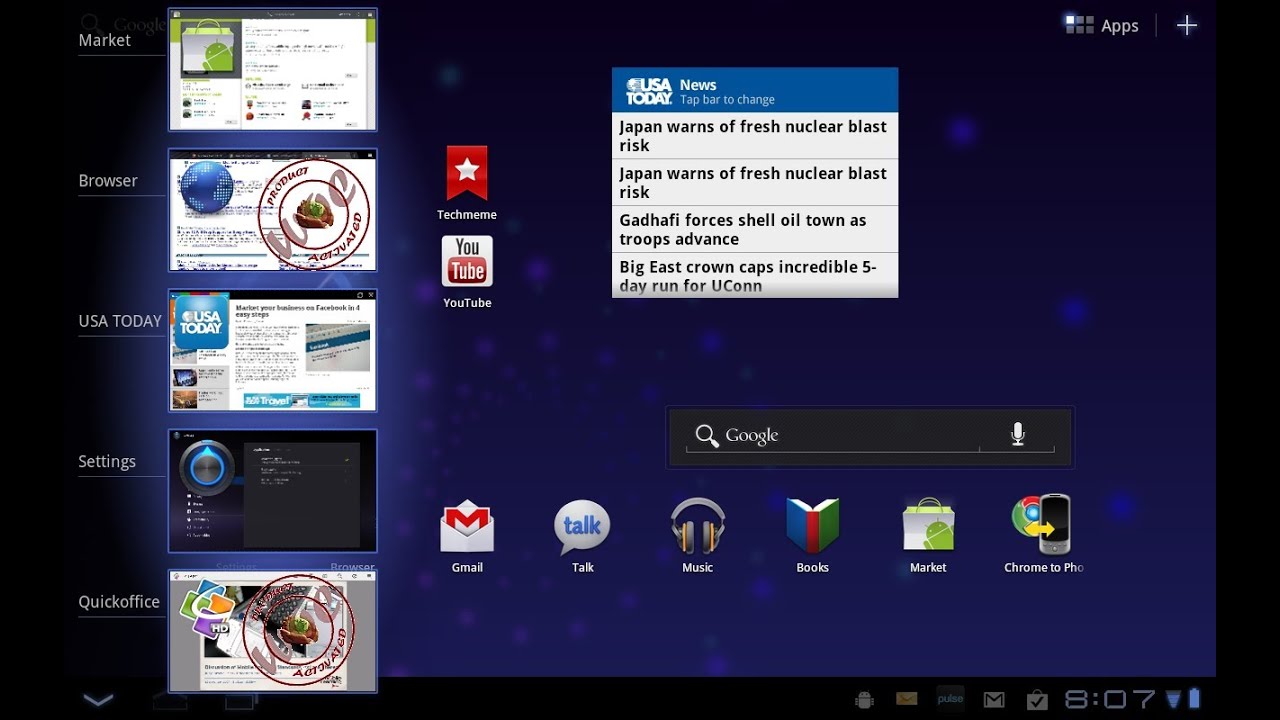Select the Market label in recents
The image size is (1280, 720).
click(105, 40)
